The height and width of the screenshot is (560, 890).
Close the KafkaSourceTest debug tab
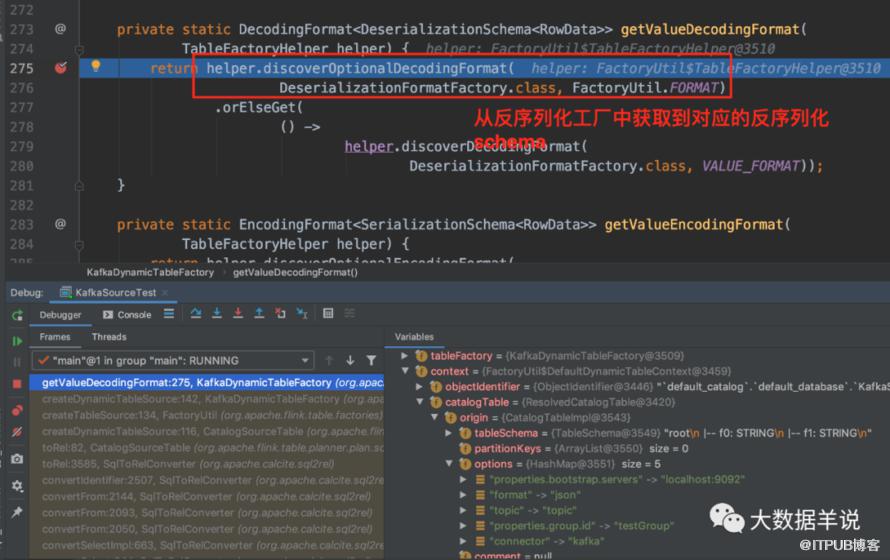[x=165, y=293]
